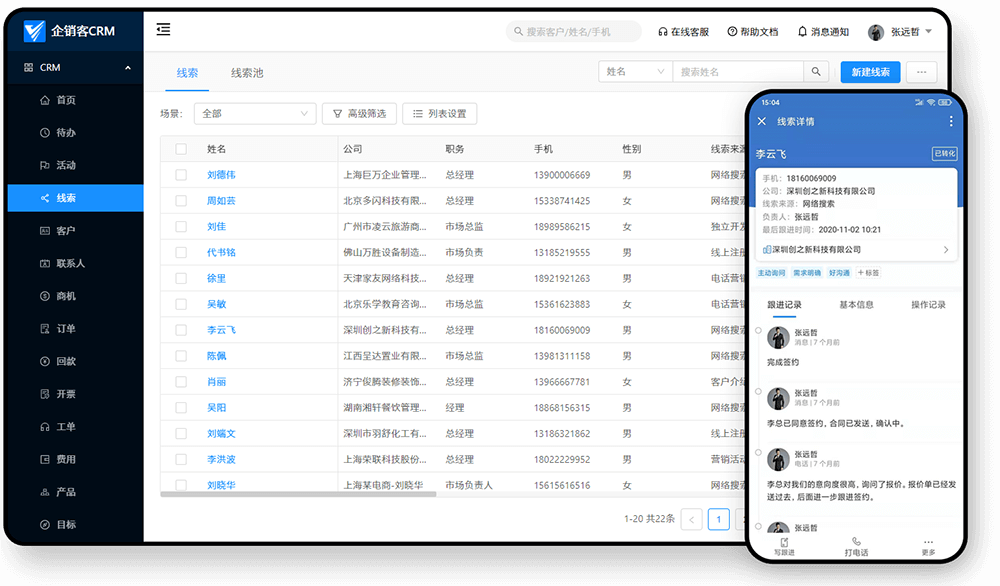
Task: Switch to the 线索池 tab
Action: tap(247, 73)
